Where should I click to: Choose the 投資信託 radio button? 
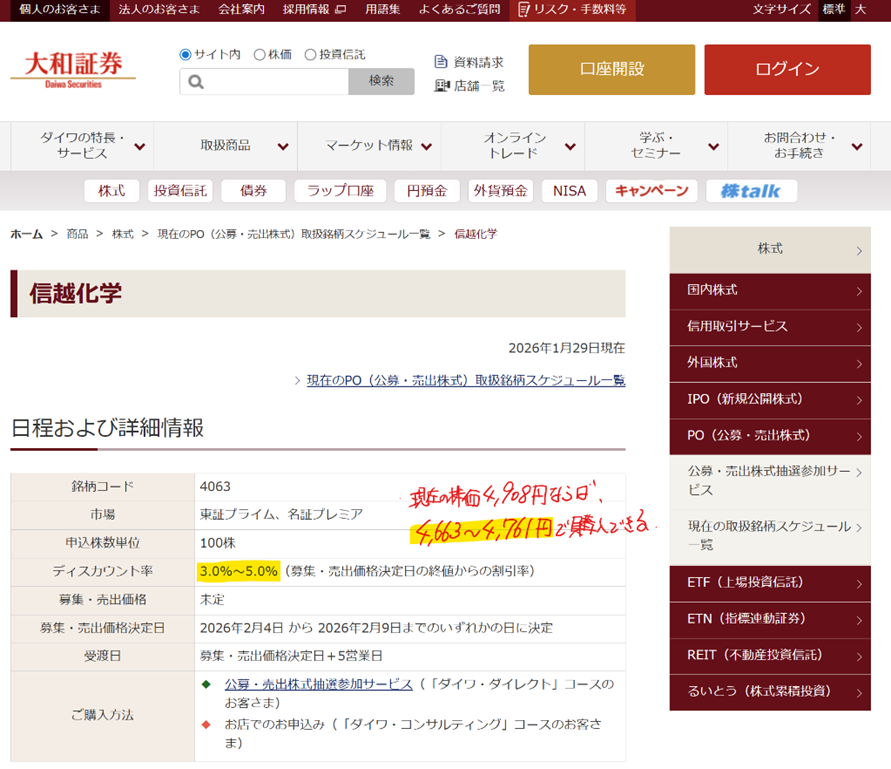310,54
